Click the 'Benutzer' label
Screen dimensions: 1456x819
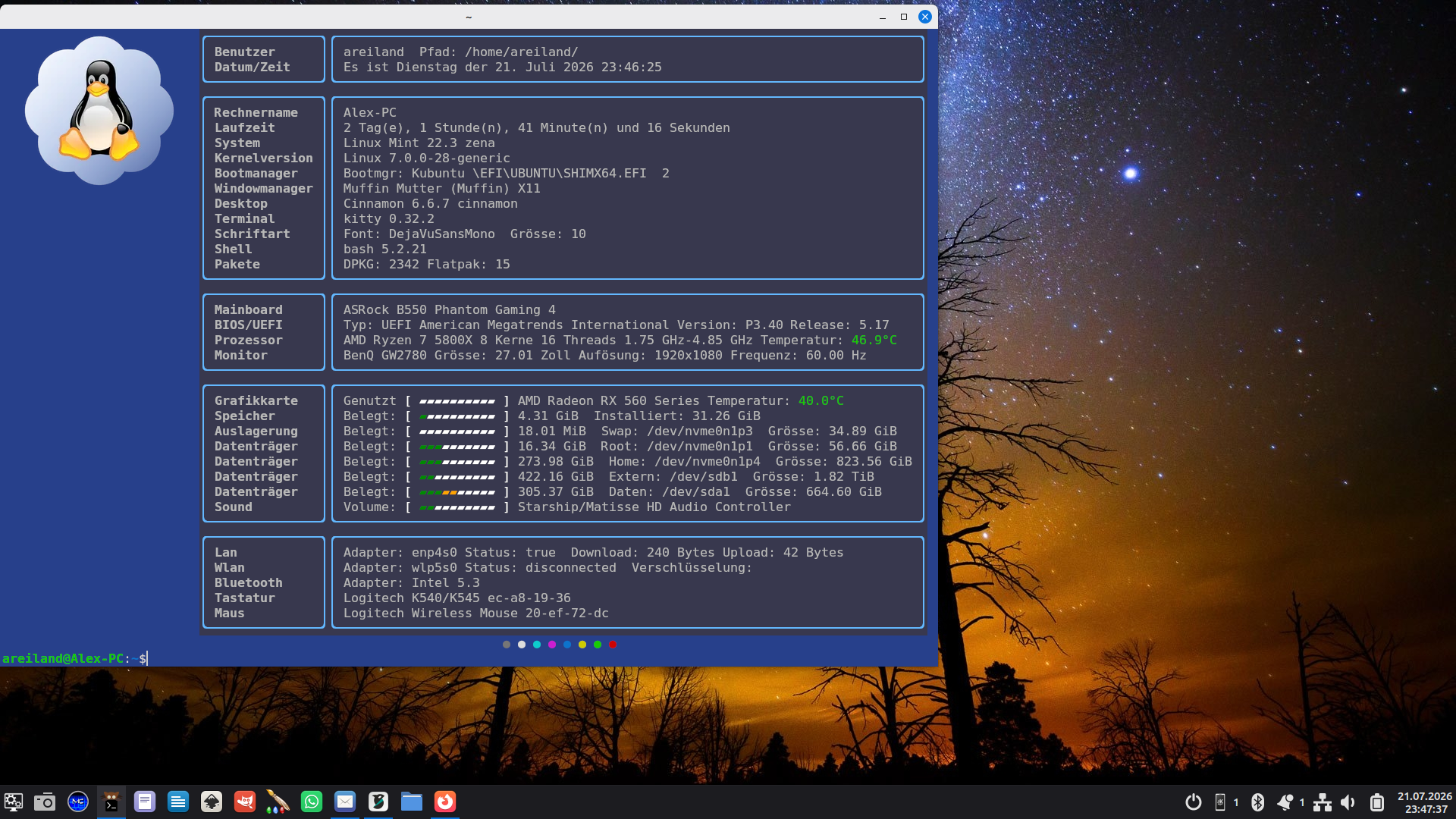[244, 52]
